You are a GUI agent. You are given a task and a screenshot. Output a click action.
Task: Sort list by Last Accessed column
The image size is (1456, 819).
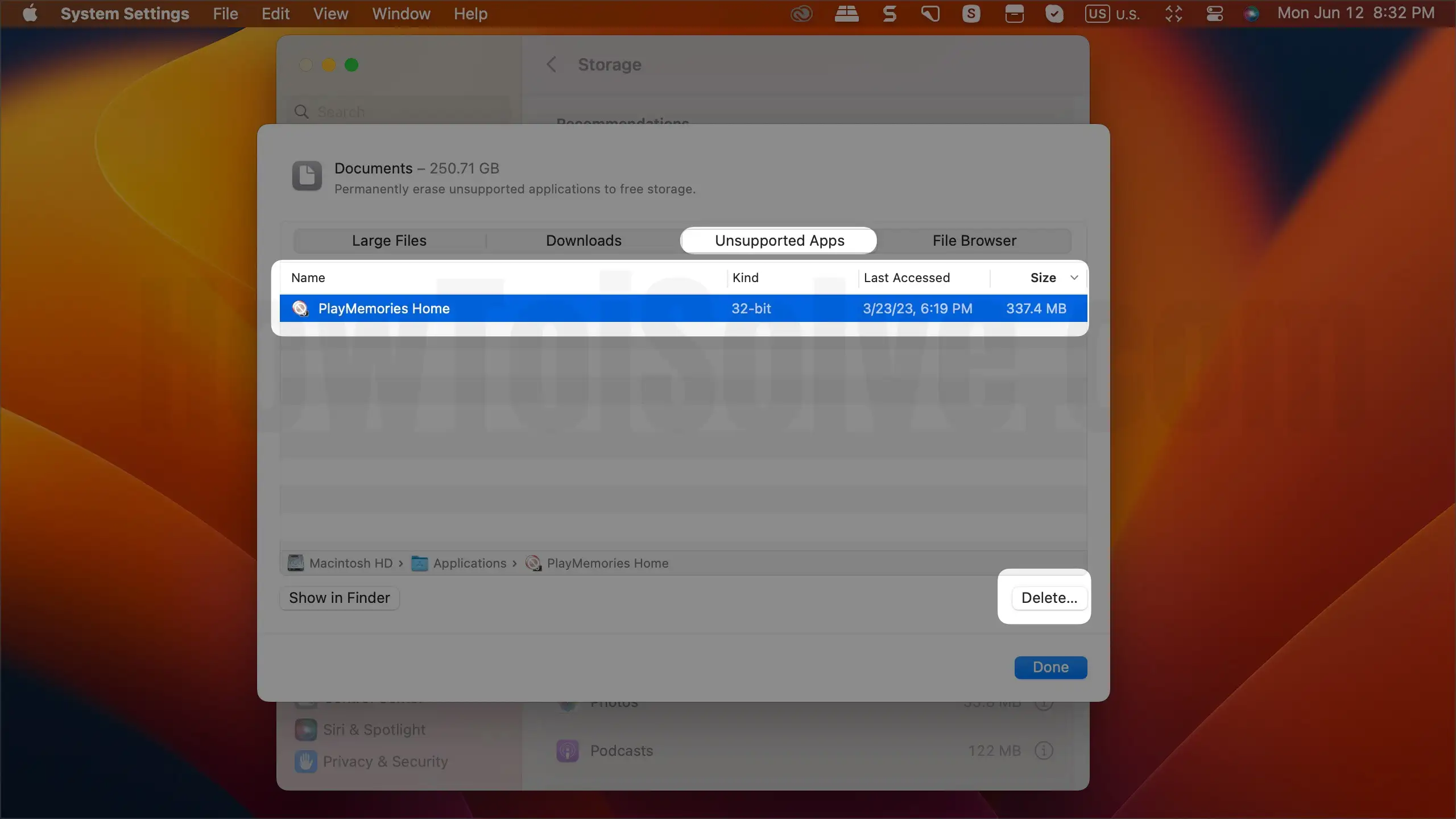tap(907, 278)
